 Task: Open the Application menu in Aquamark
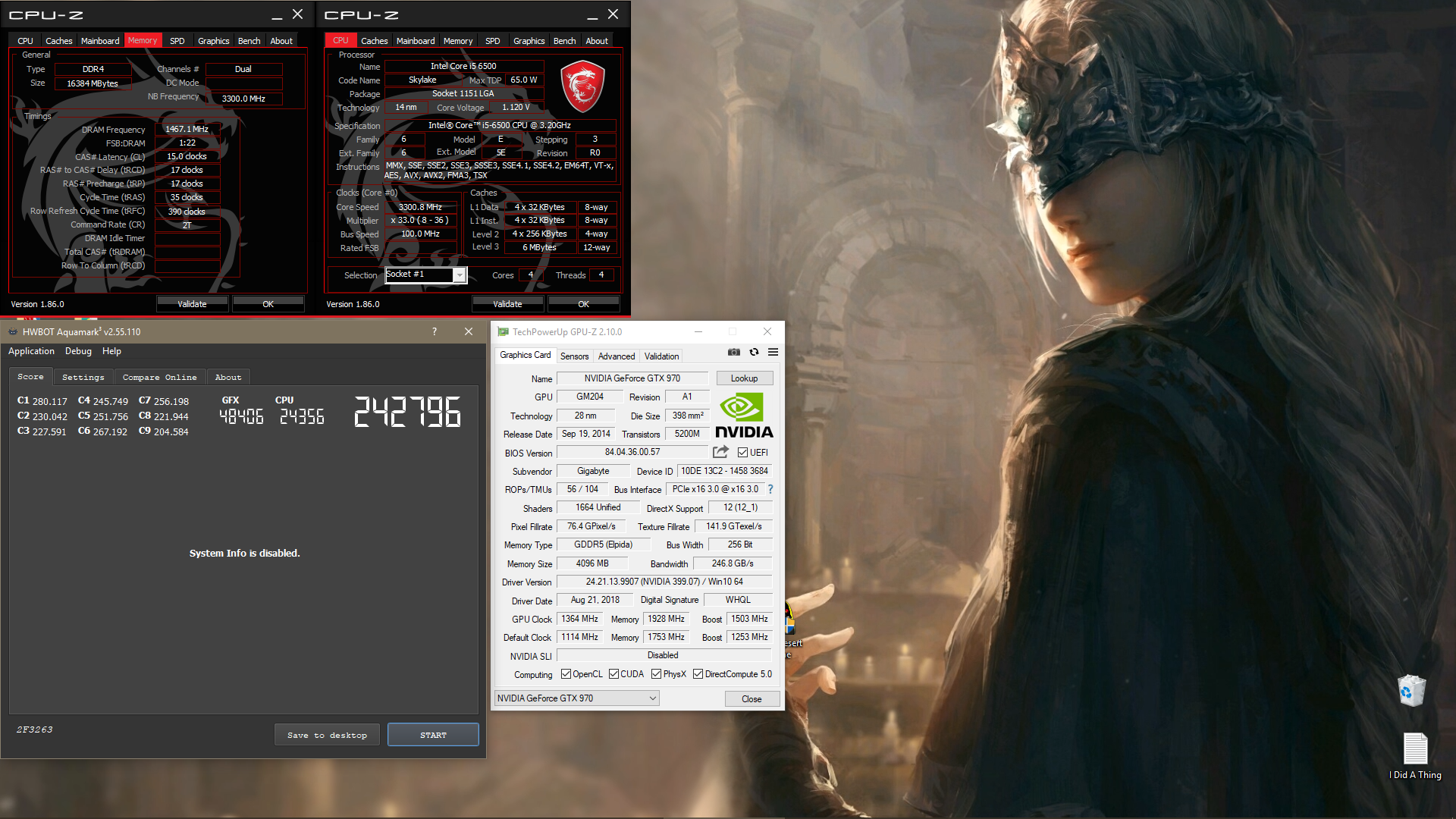[x=31, y=351]
